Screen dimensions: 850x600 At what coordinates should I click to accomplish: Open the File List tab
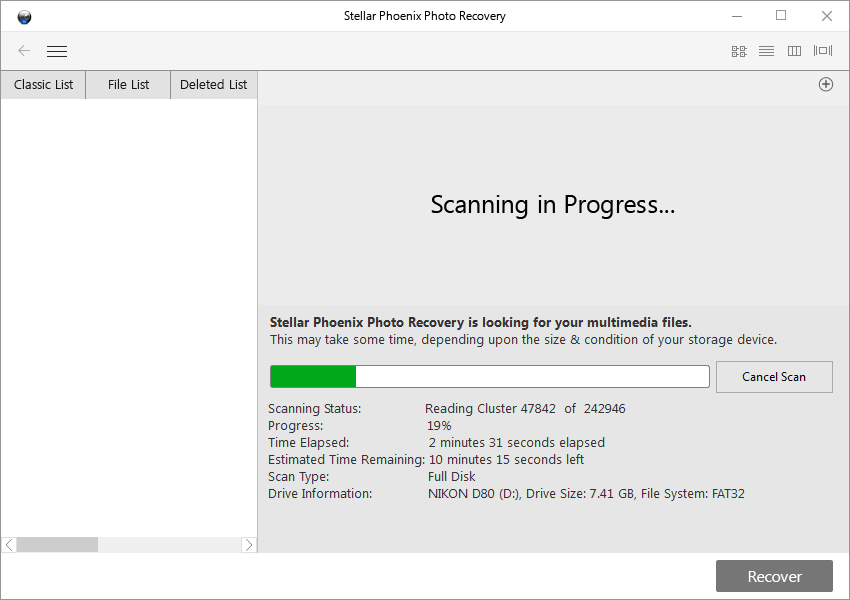point(128,85)
